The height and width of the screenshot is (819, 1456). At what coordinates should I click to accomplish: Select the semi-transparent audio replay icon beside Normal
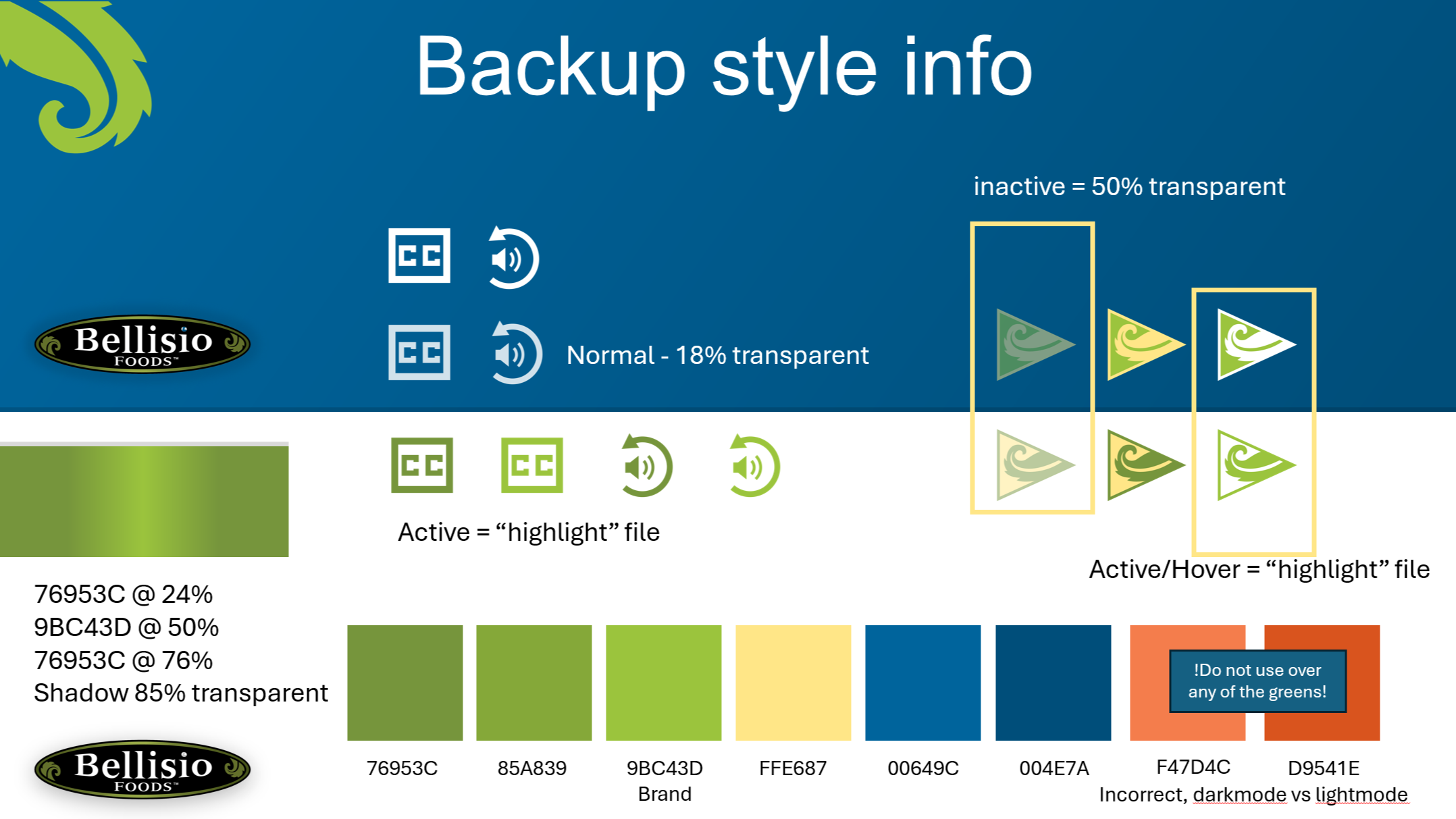pos(516,353)
